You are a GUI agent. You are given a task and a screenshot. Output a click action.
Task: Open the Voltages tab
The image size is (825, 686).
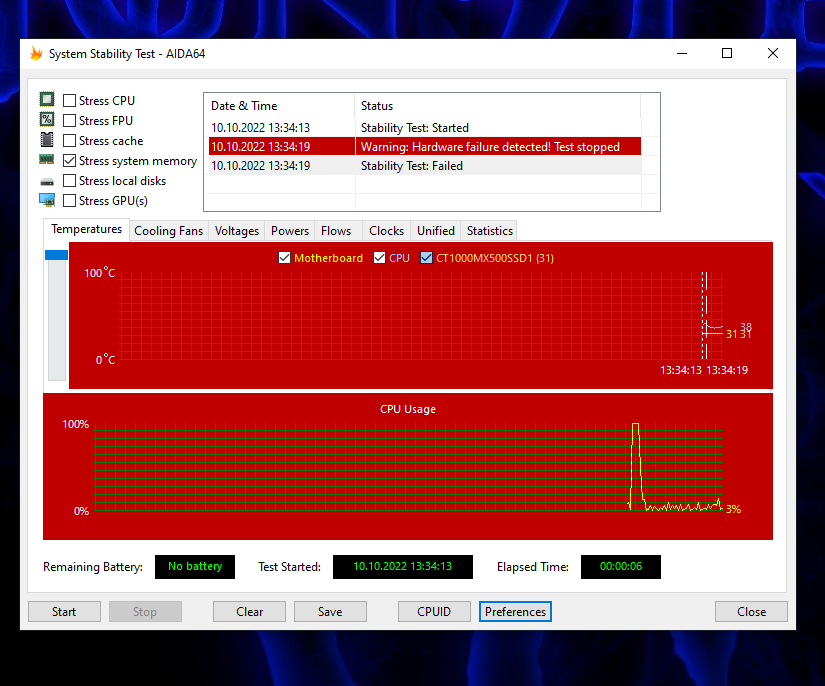pos(237,231)
